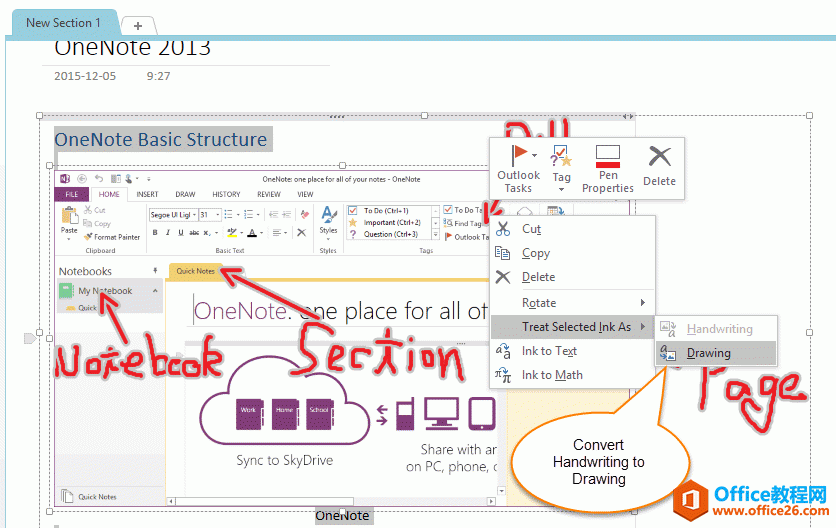Screen dimensions: 836x528
Task: Click the yellow highlight color button
Action: (231, 233)
